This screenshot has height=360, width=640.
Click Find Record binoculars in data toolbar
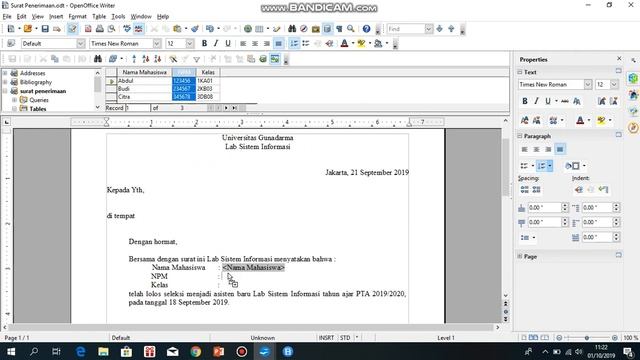(98, 59)
